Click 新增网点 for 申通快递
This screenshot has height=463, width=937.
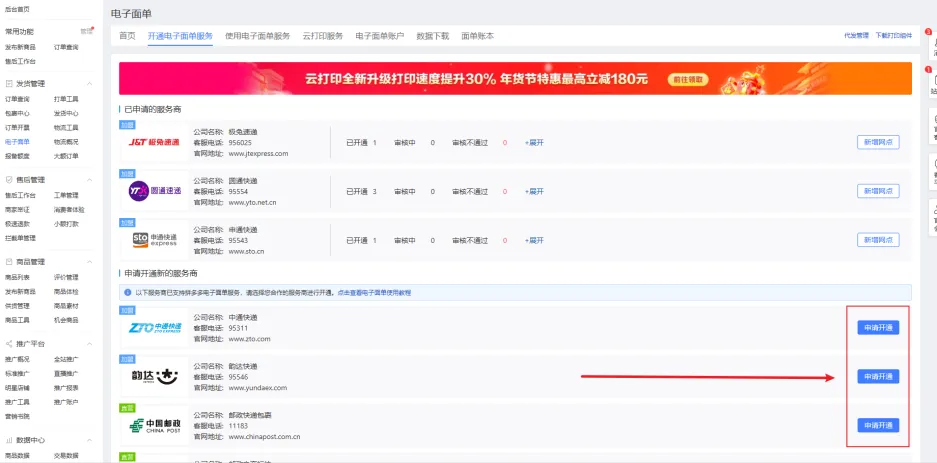pos(878,240)
